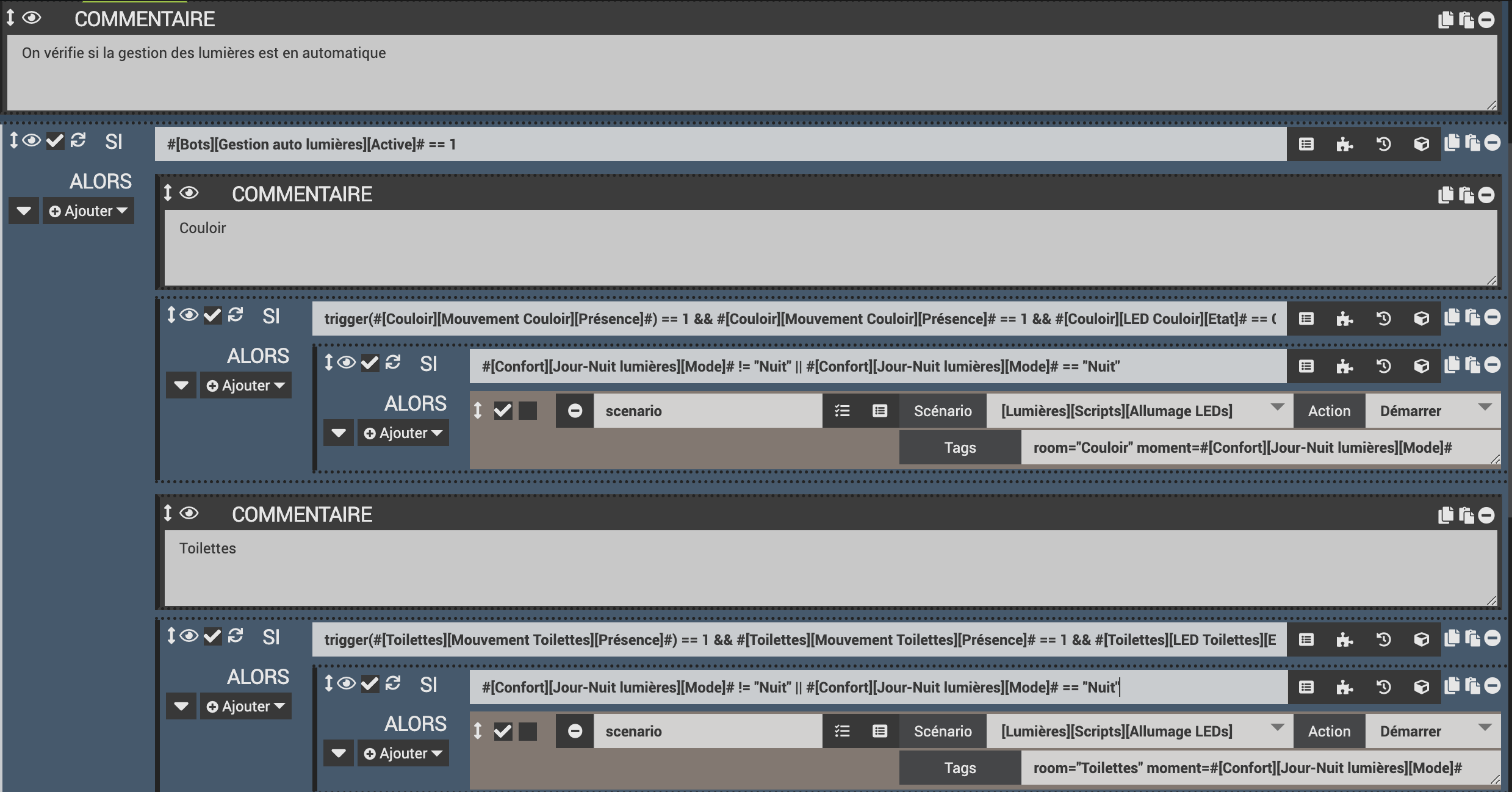Click history icon on Couloir trigger condition row
The image size is (1512, 792).
(1383, 319)
